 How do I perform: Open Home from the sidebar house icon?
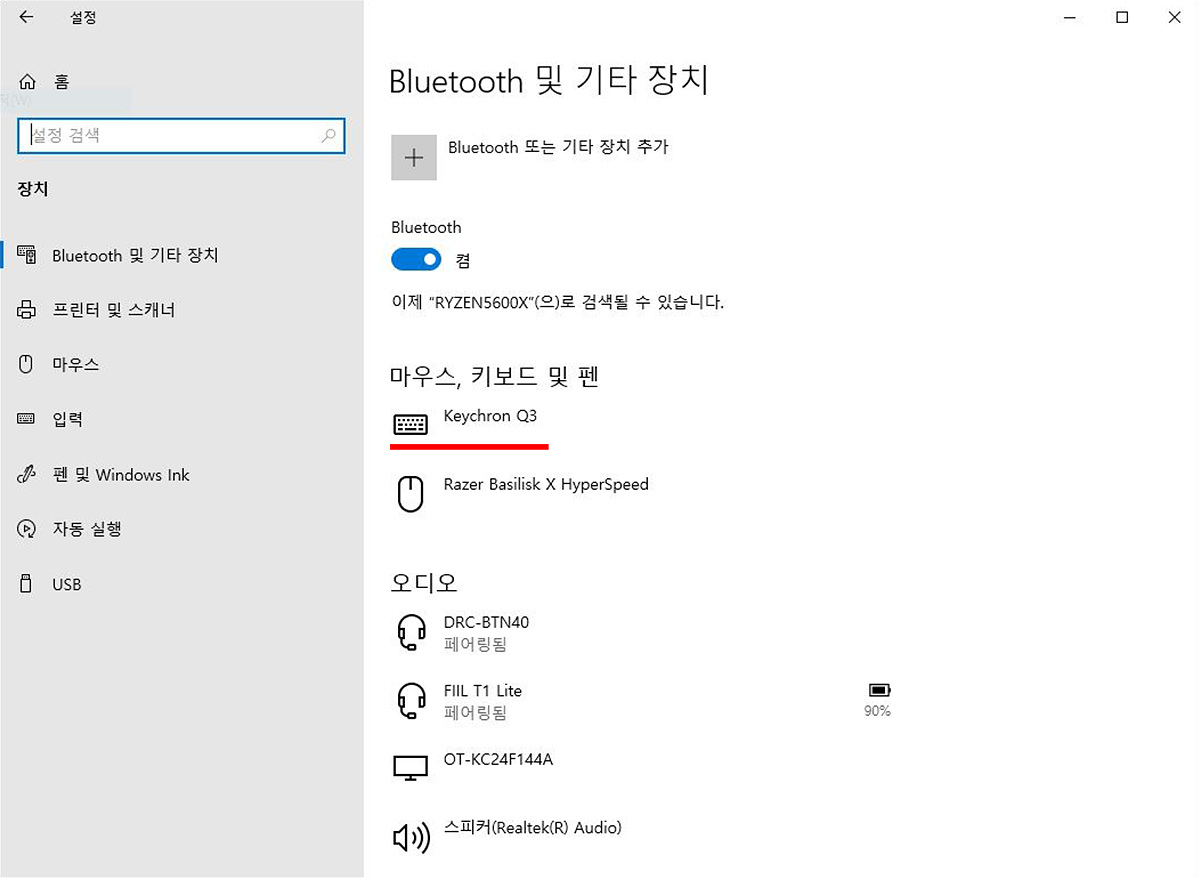pyautogui.click(x=27, y=82)
